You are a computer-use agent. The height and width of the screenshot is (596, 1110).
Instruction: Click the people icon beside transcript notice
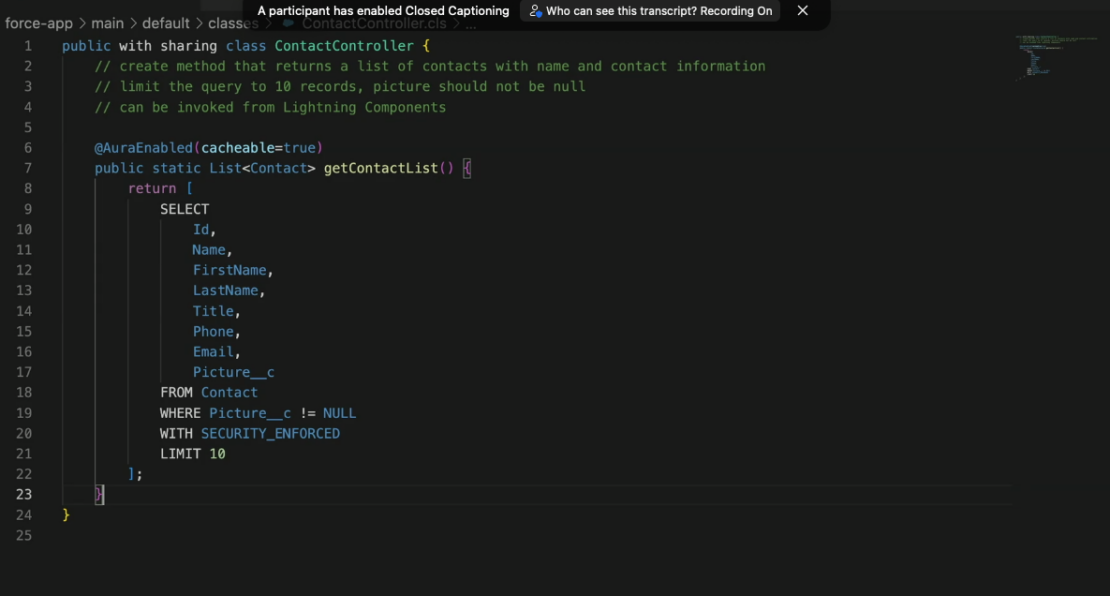(535, 11)
